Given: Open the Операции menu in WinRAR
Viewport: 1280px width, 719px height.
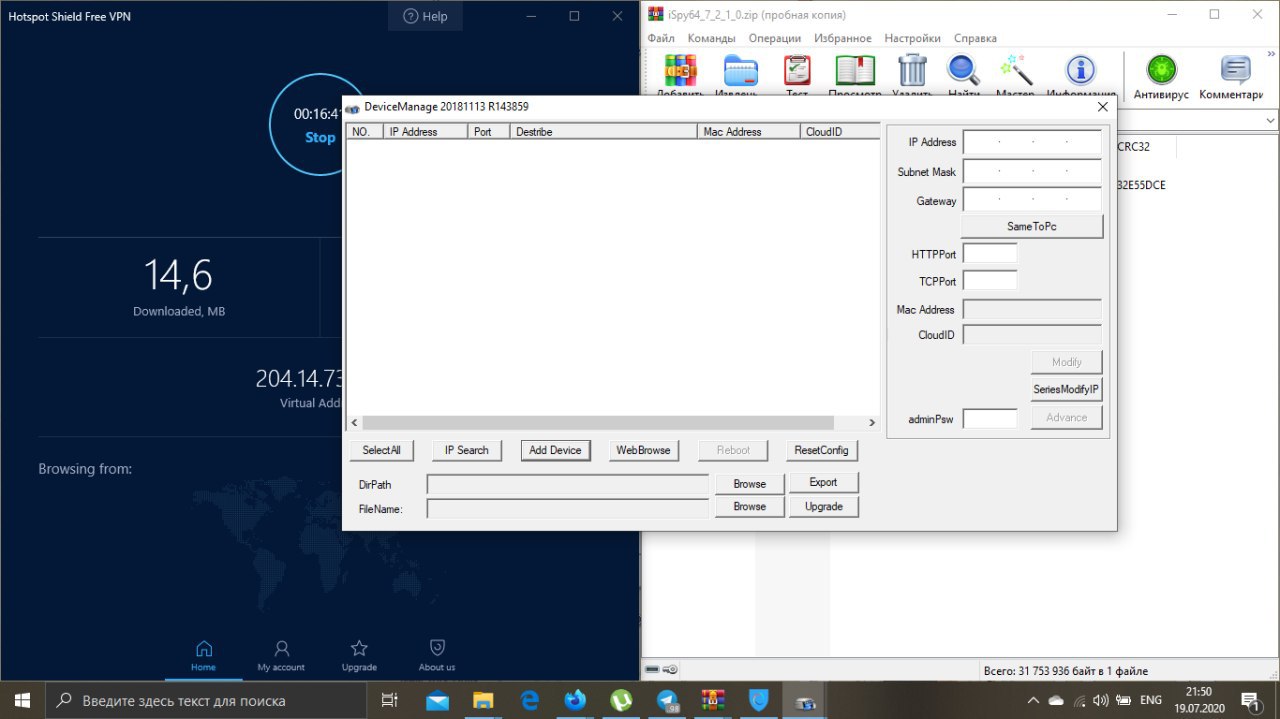Looking at the screenshot, I should [775, 38].
